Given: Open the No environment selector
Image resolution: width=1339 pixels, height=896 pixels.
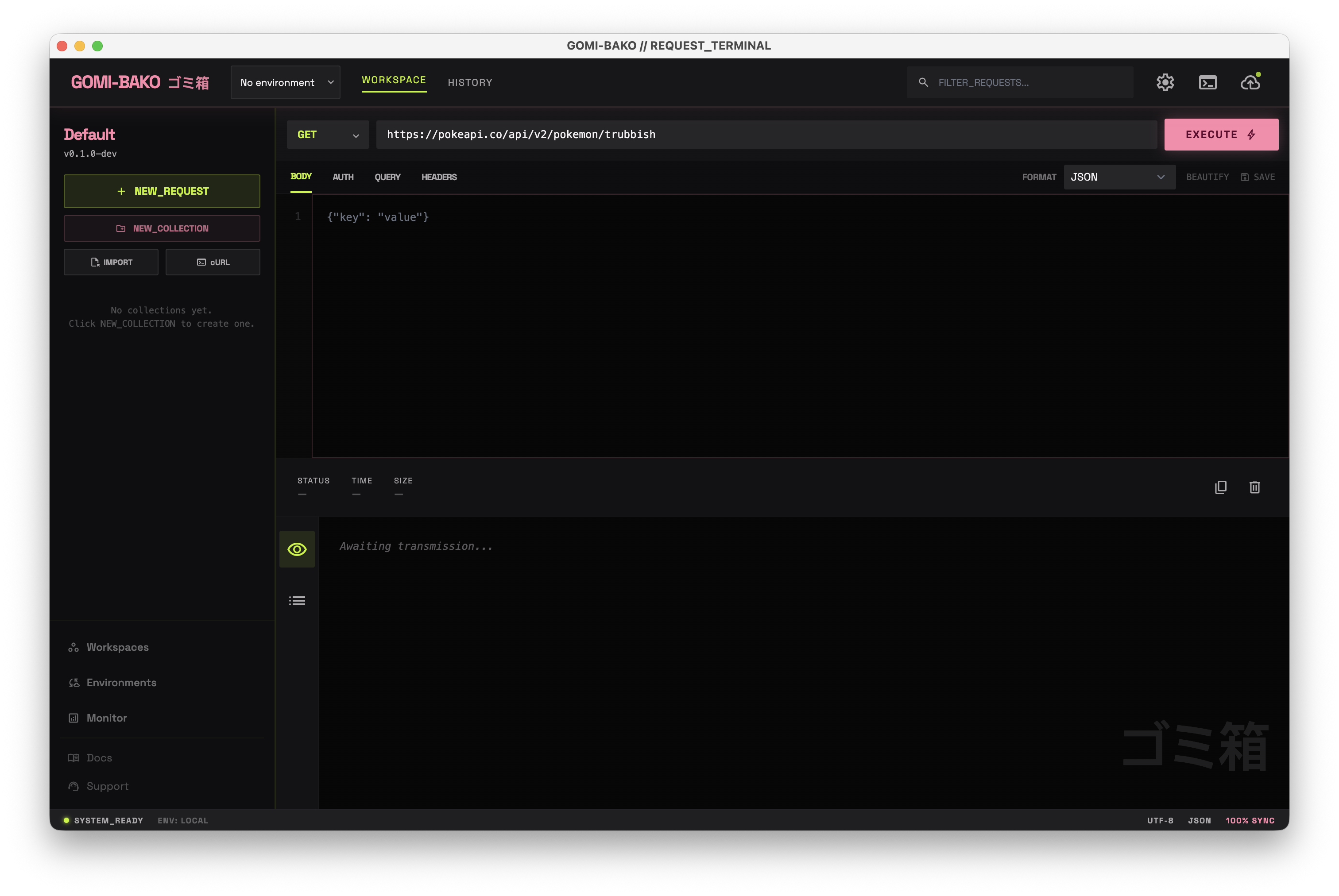Looking at the screenshot, I should (x=285, y=82).
